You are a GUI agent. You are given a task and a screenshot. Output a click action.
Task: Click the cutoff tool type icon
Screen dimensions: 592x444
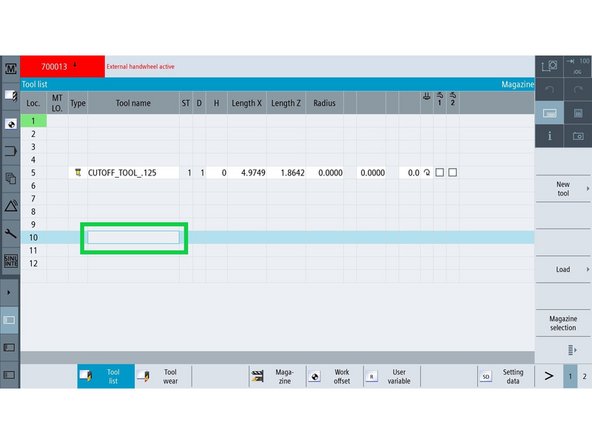click(x=78, y=173)
